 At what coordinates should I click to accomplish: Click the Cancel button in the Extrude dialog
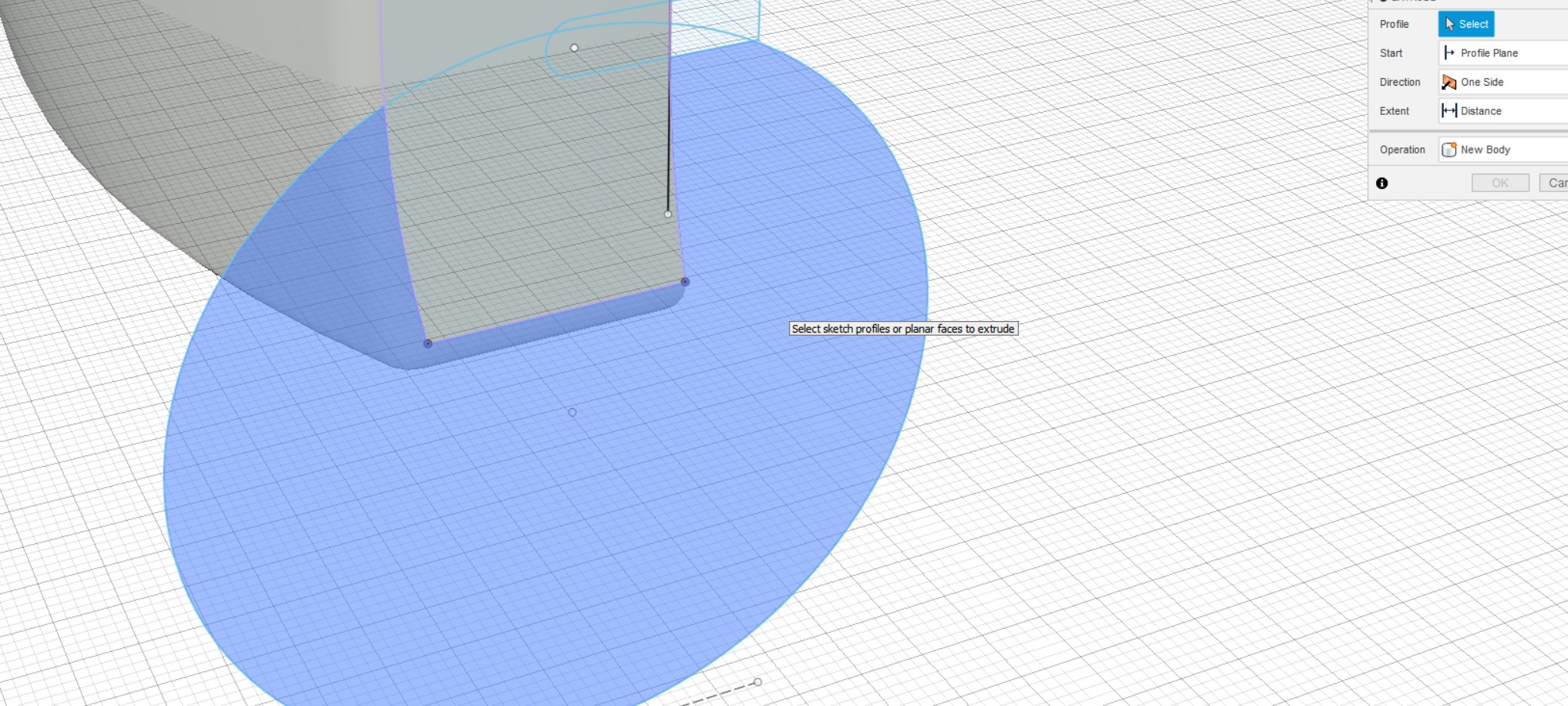click(x=1554, y=183)
